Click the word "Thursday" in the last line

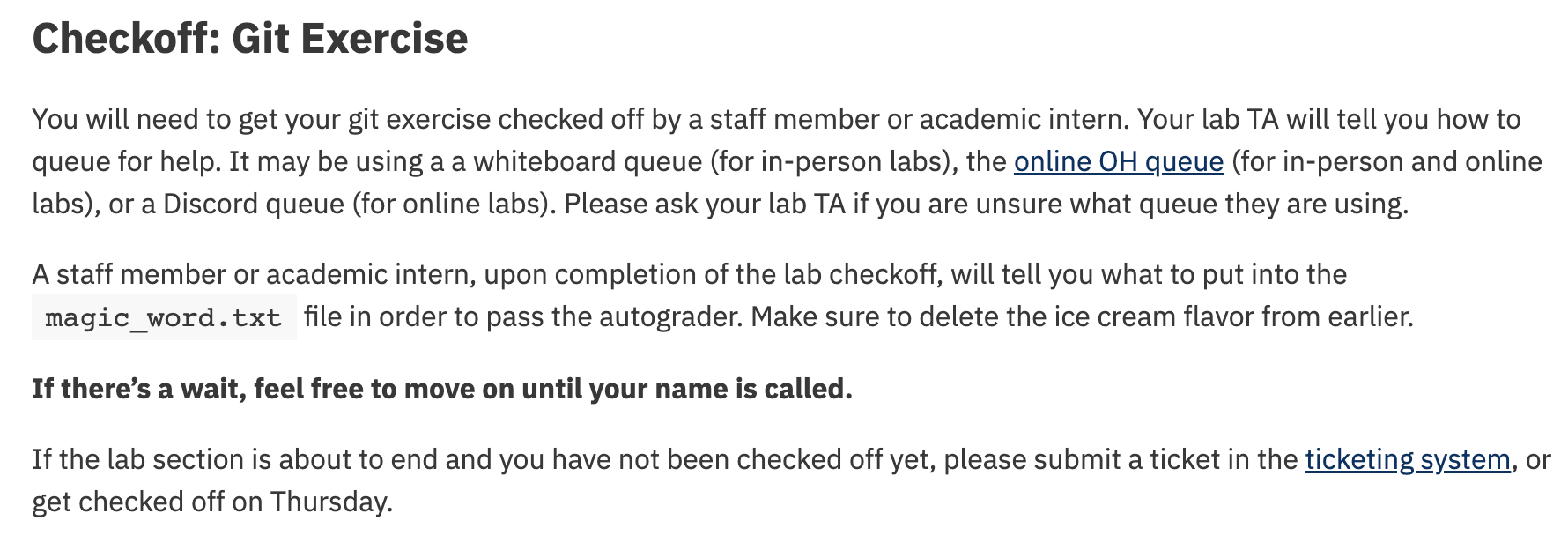click(x=329, y=502)
